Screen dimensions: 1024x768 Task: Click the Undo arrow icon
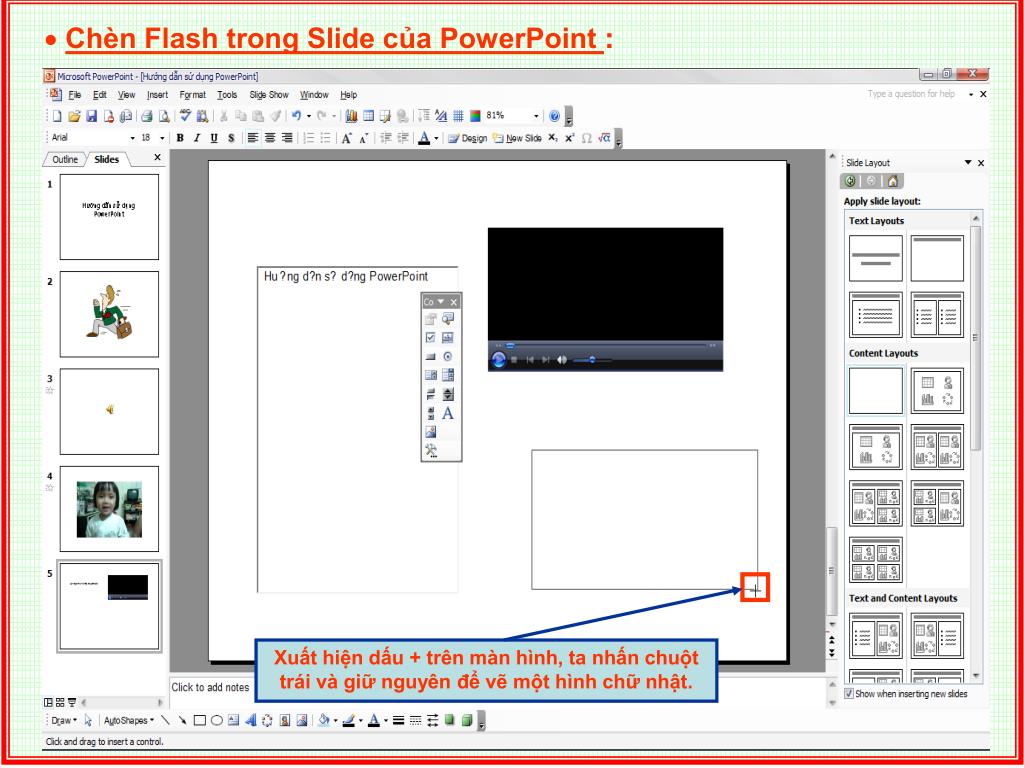[296, 116]
